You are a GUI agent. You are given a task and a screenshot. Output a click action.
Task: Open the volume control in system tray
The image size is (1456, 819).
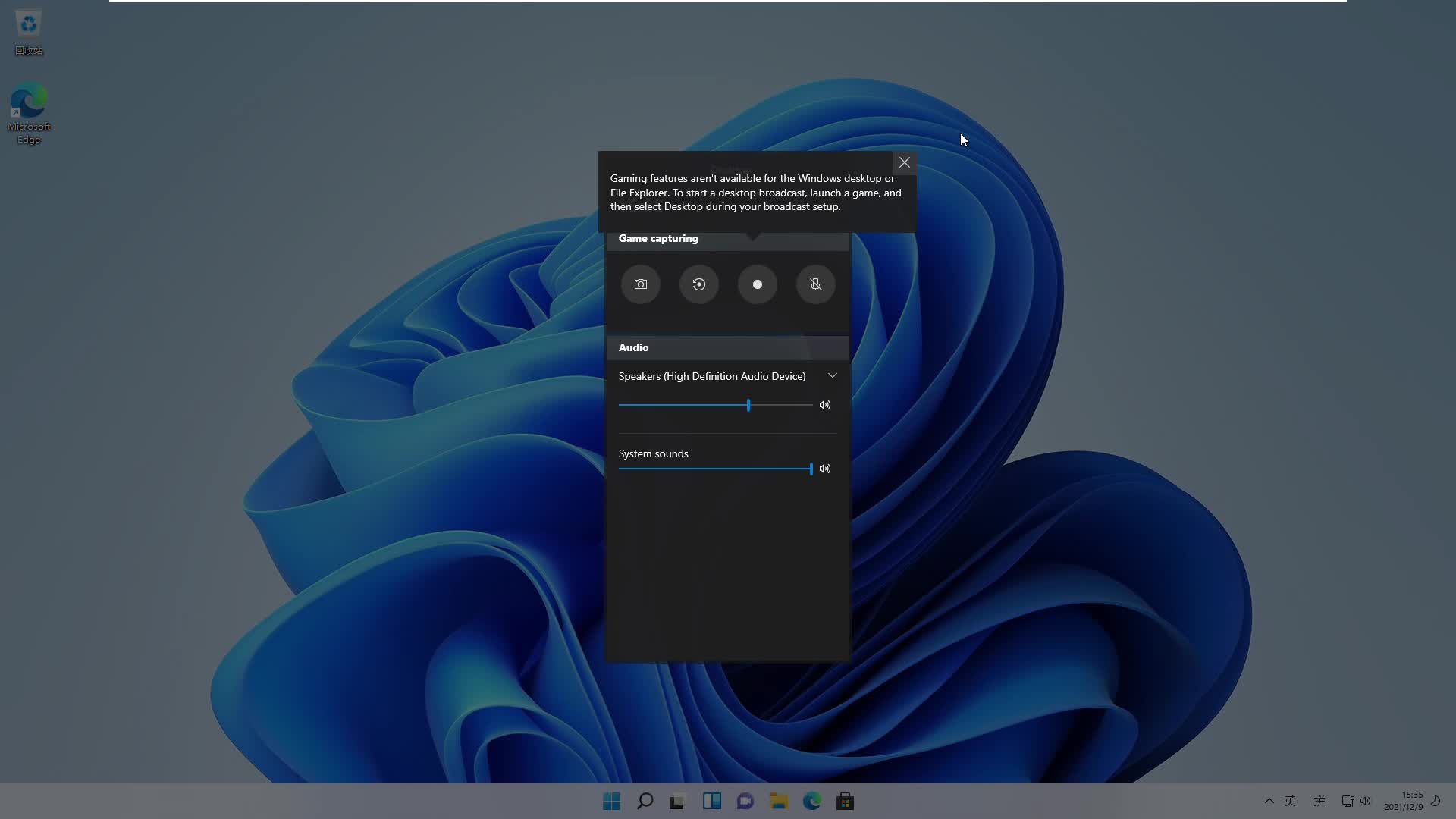(1365, 800)
